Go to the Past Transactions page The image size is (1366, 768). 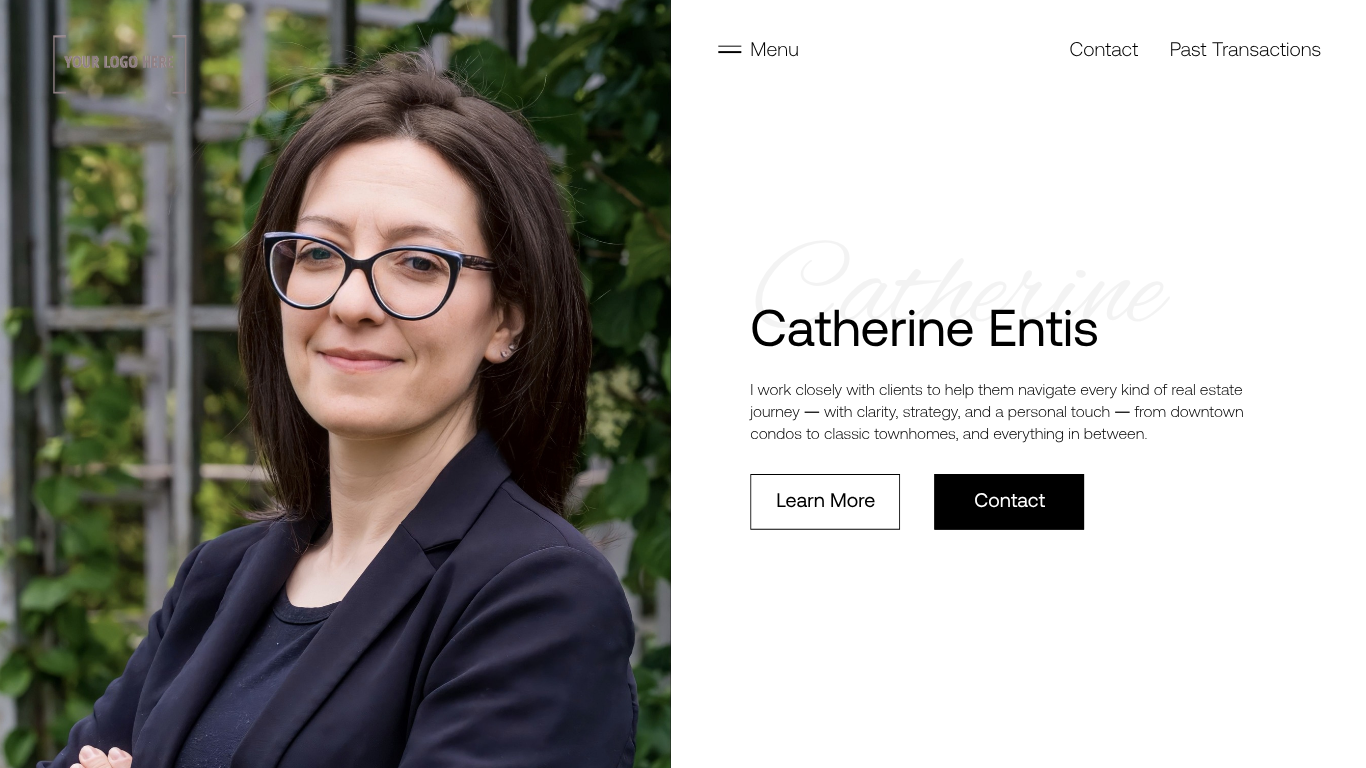[x=1245, y=49]
